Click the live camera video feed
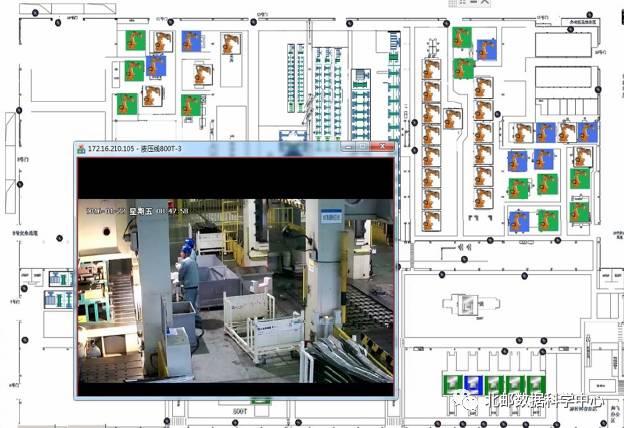Screen dimensions: 624x428 pyautogui.click(x=238, y=290)
